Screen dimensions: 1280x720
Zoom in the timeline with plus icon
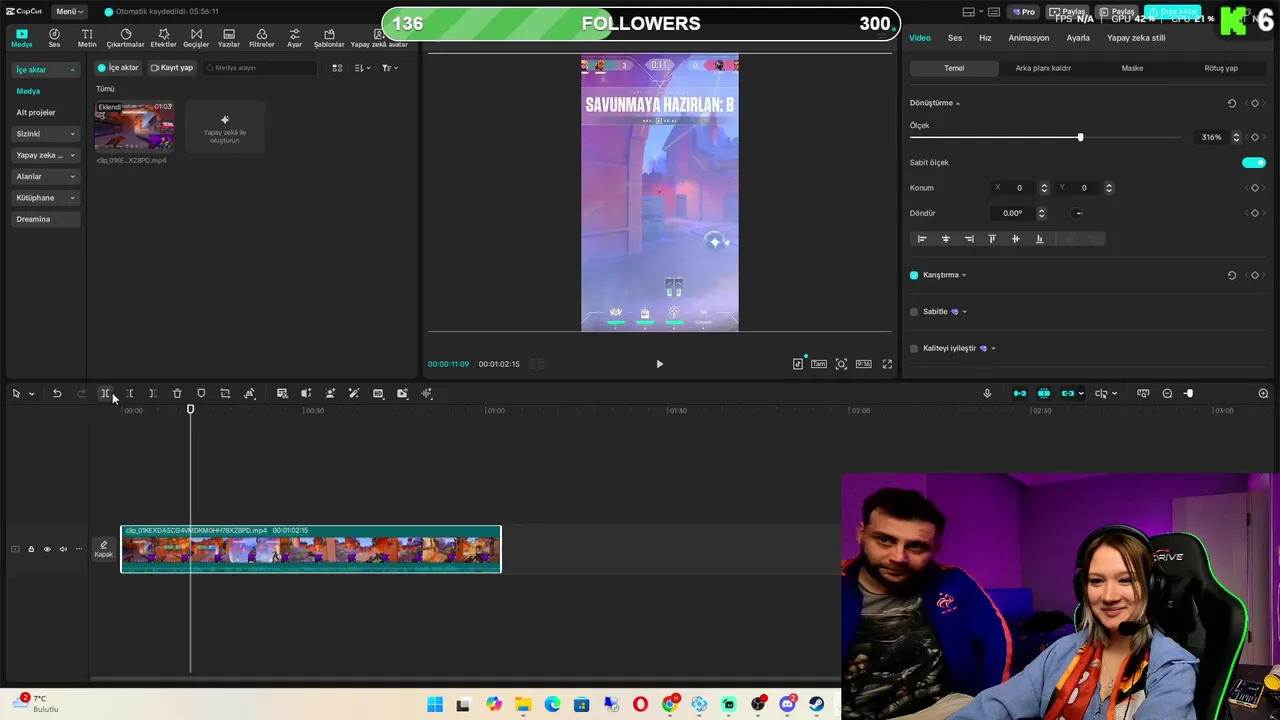[1263, 393]
